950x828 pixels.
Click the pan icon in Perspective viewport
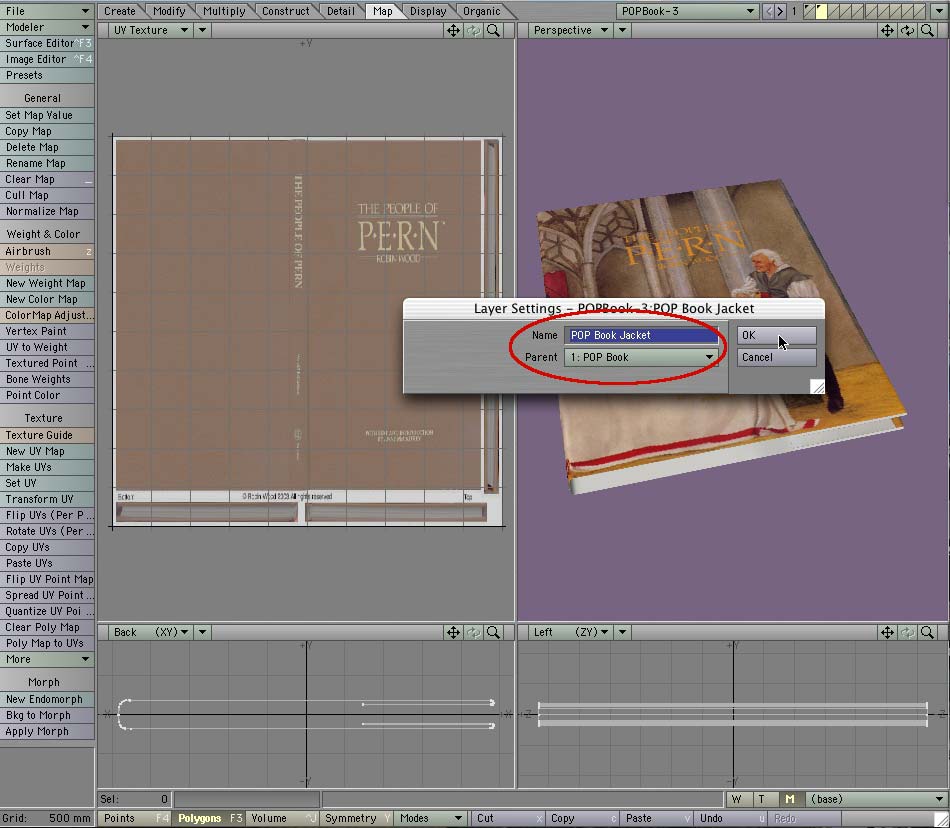(887, 30)
